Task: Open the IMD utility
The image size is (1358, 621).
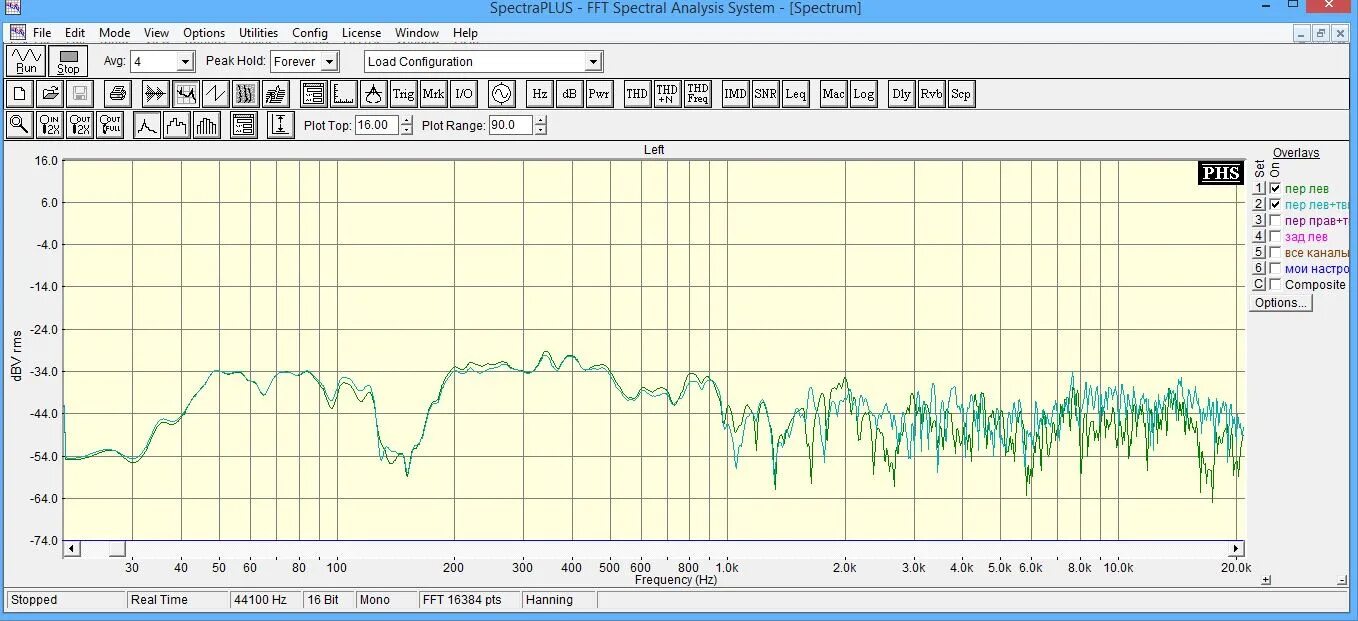Action: pos(735,94)
